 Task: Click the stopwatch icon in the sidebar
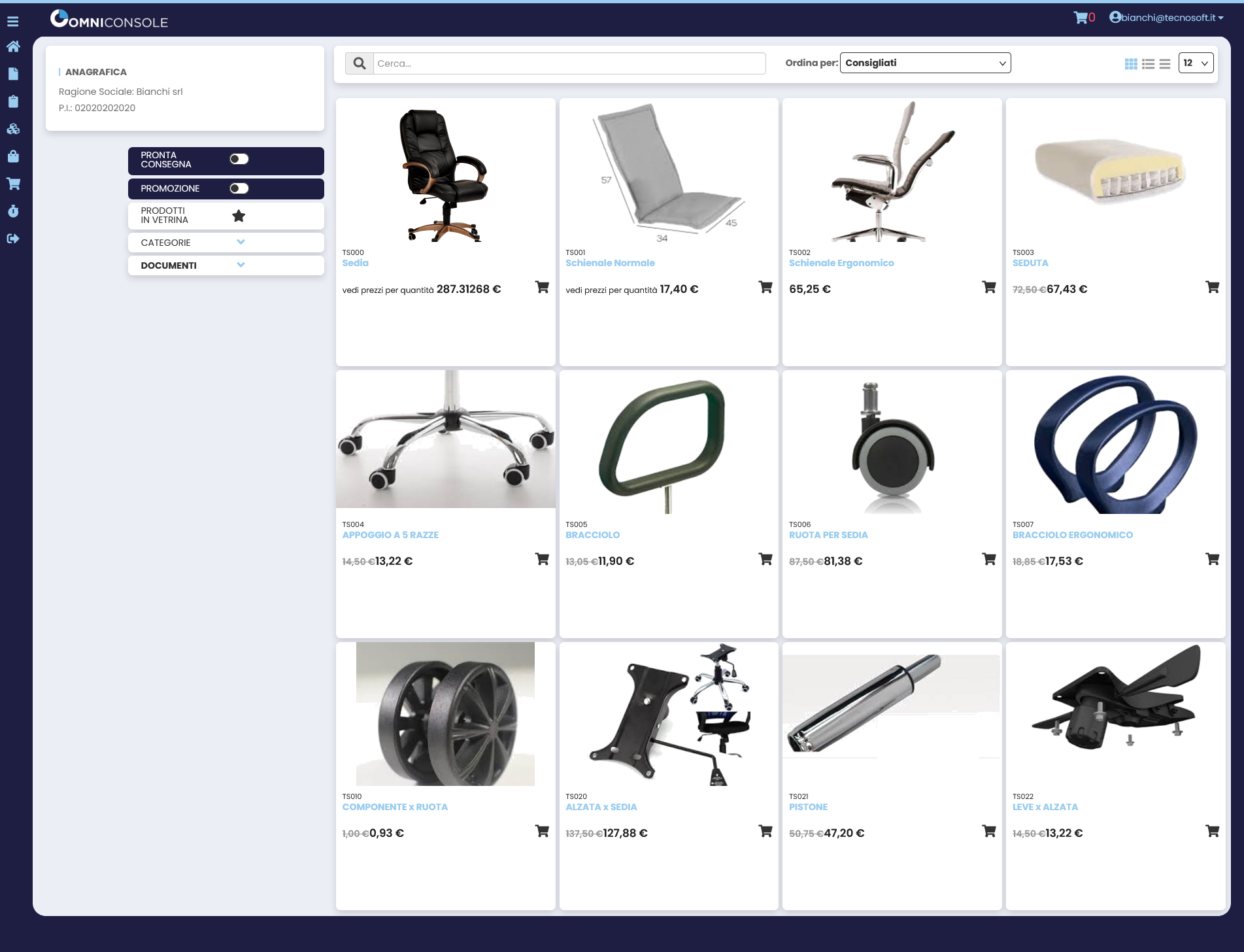tap(13, 211)
